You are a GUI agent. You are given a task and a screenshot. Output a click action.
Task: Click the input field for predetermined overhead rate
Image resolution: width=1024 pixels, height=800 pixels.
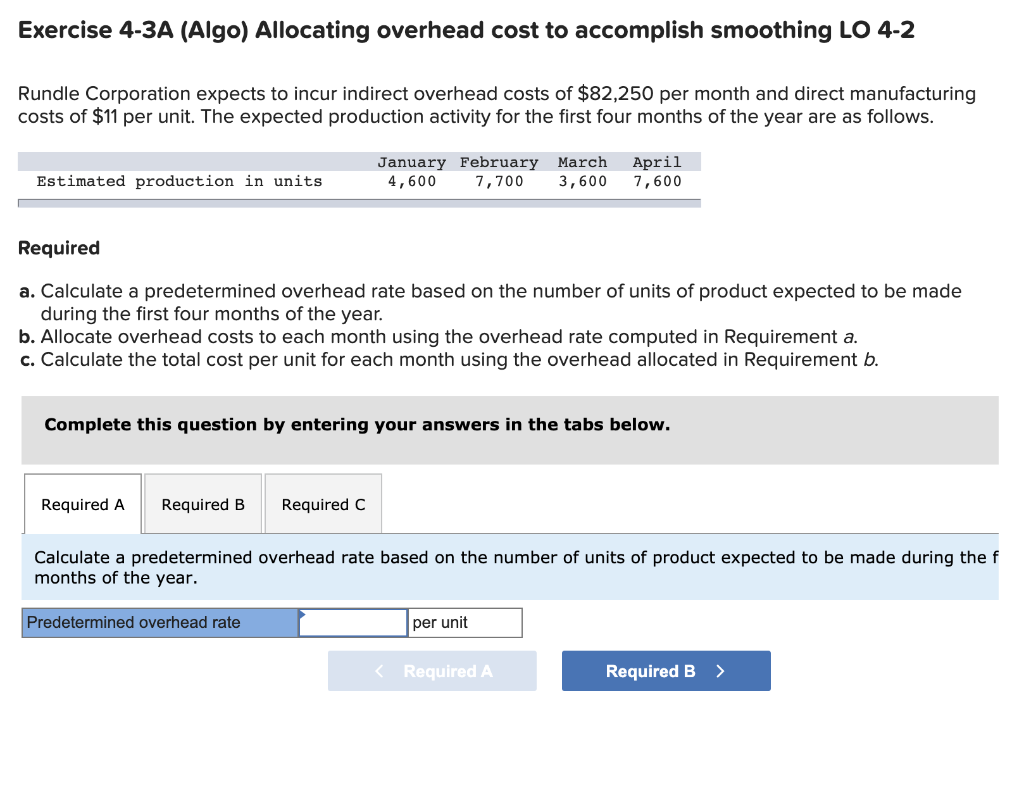click(x=352, y=622)
